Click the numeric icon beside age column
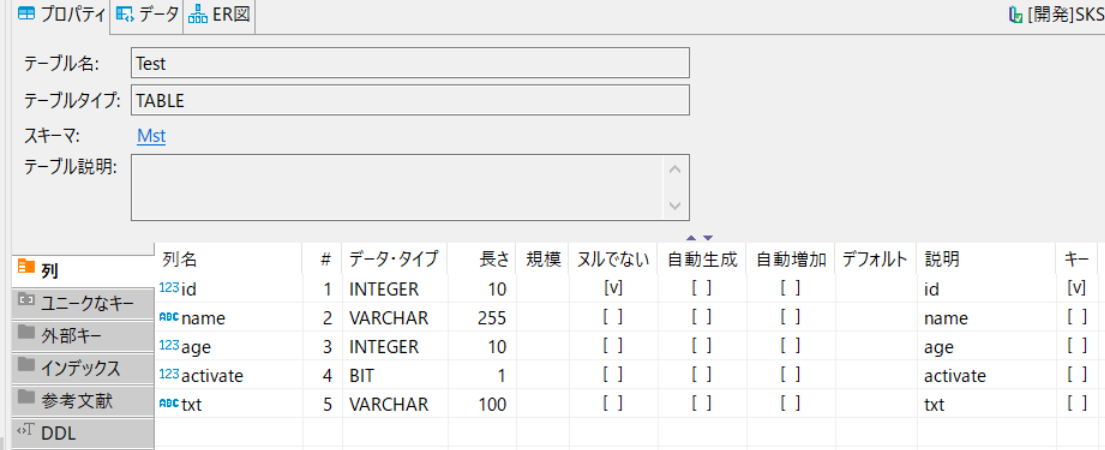The image size is (1105, 450). [168, 346]
